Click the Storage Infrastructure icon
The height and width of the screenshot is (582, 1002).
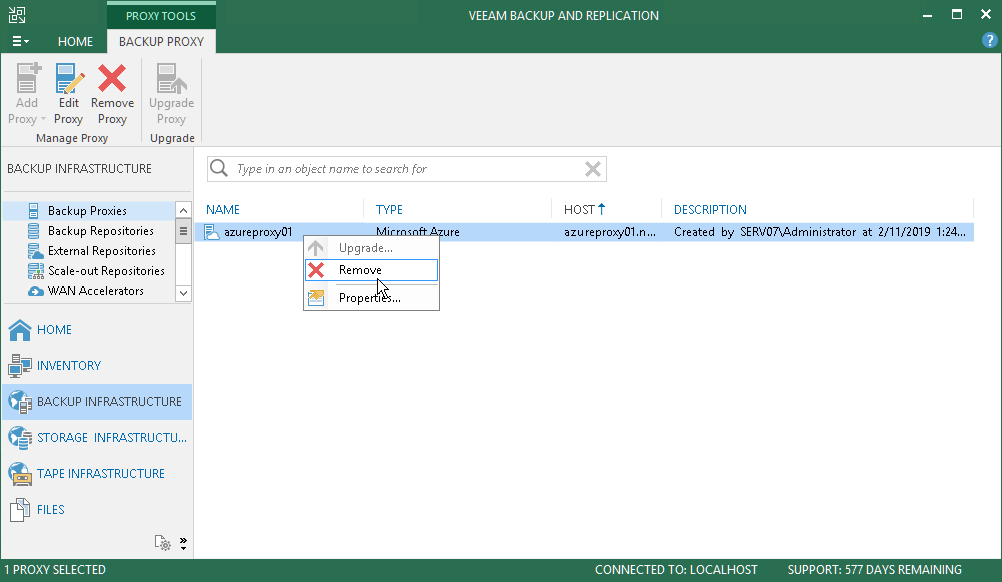pos(20,438)
